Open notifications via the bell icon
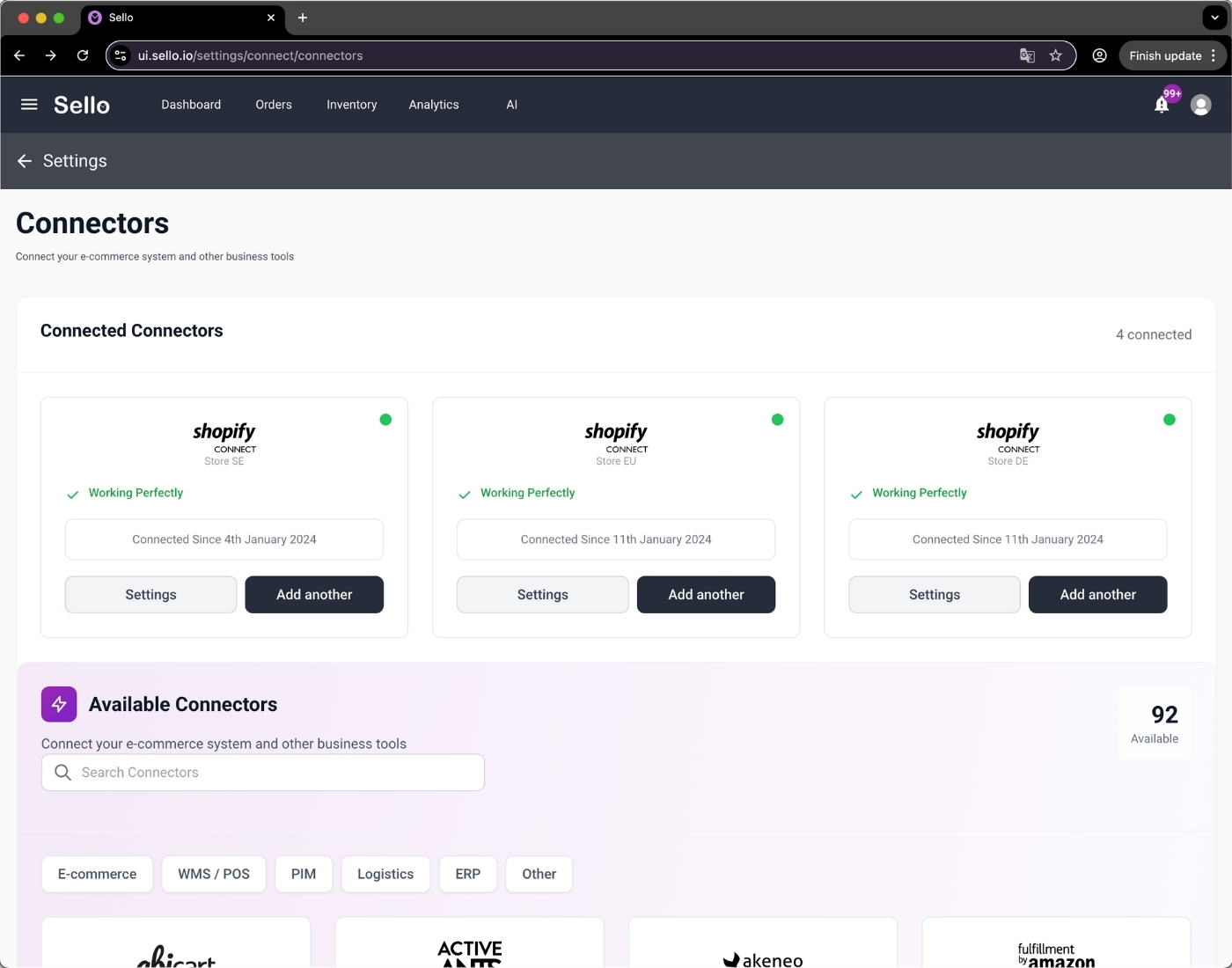The height and width of the screenshot is (968, 1232). (1161, 104)
